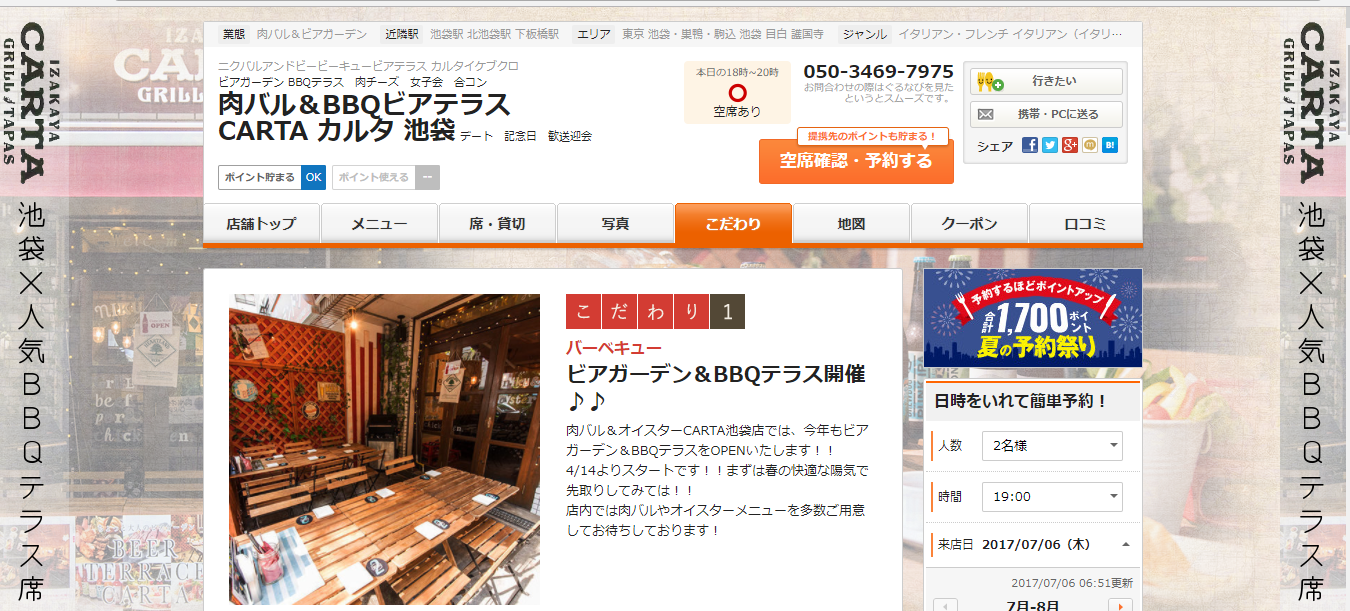Image resolution: width=1350 pixels, height=611 pixels.
Task: Share on Mixi
Action: (x=1090, y=145)
